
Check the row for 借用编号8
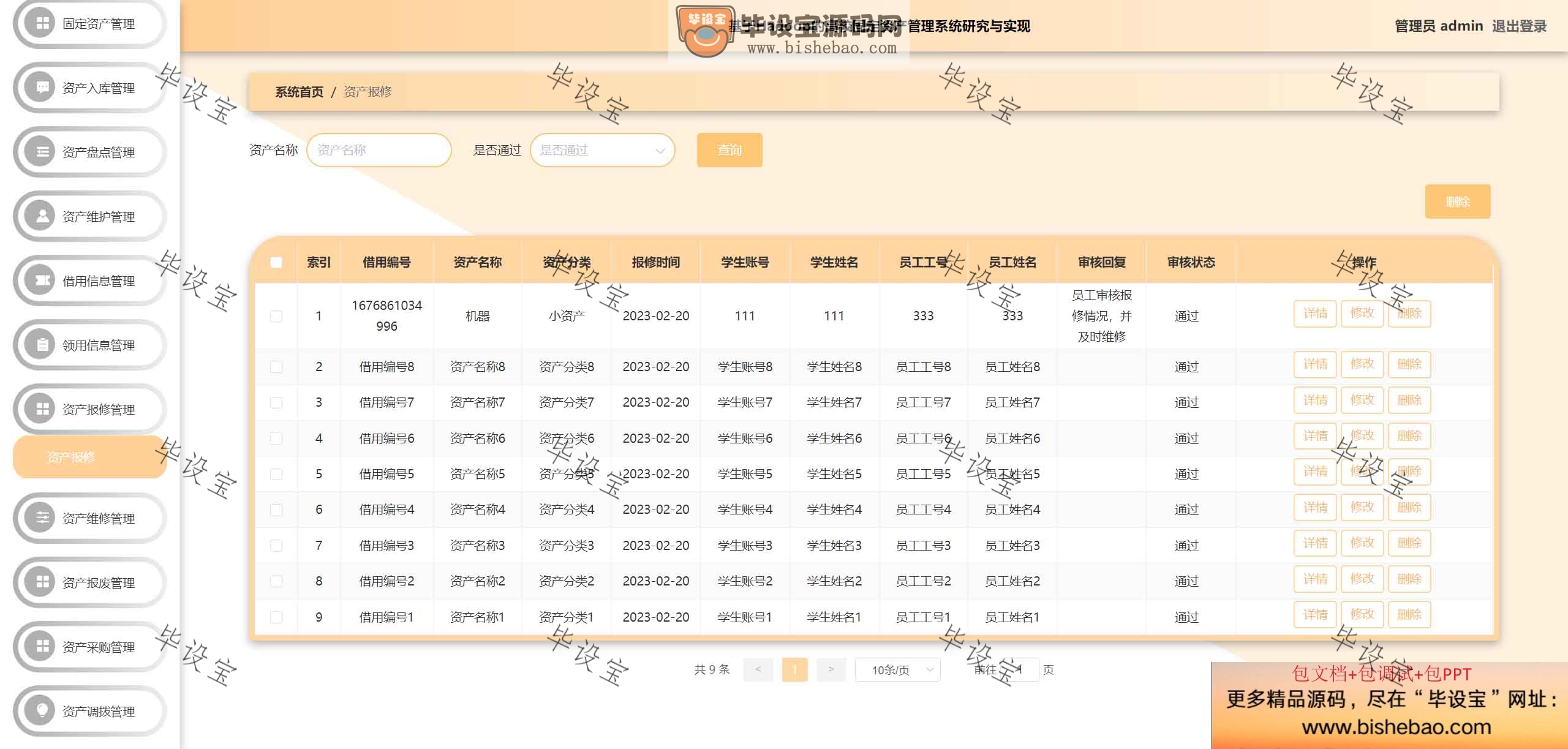[x=276, y=367]
